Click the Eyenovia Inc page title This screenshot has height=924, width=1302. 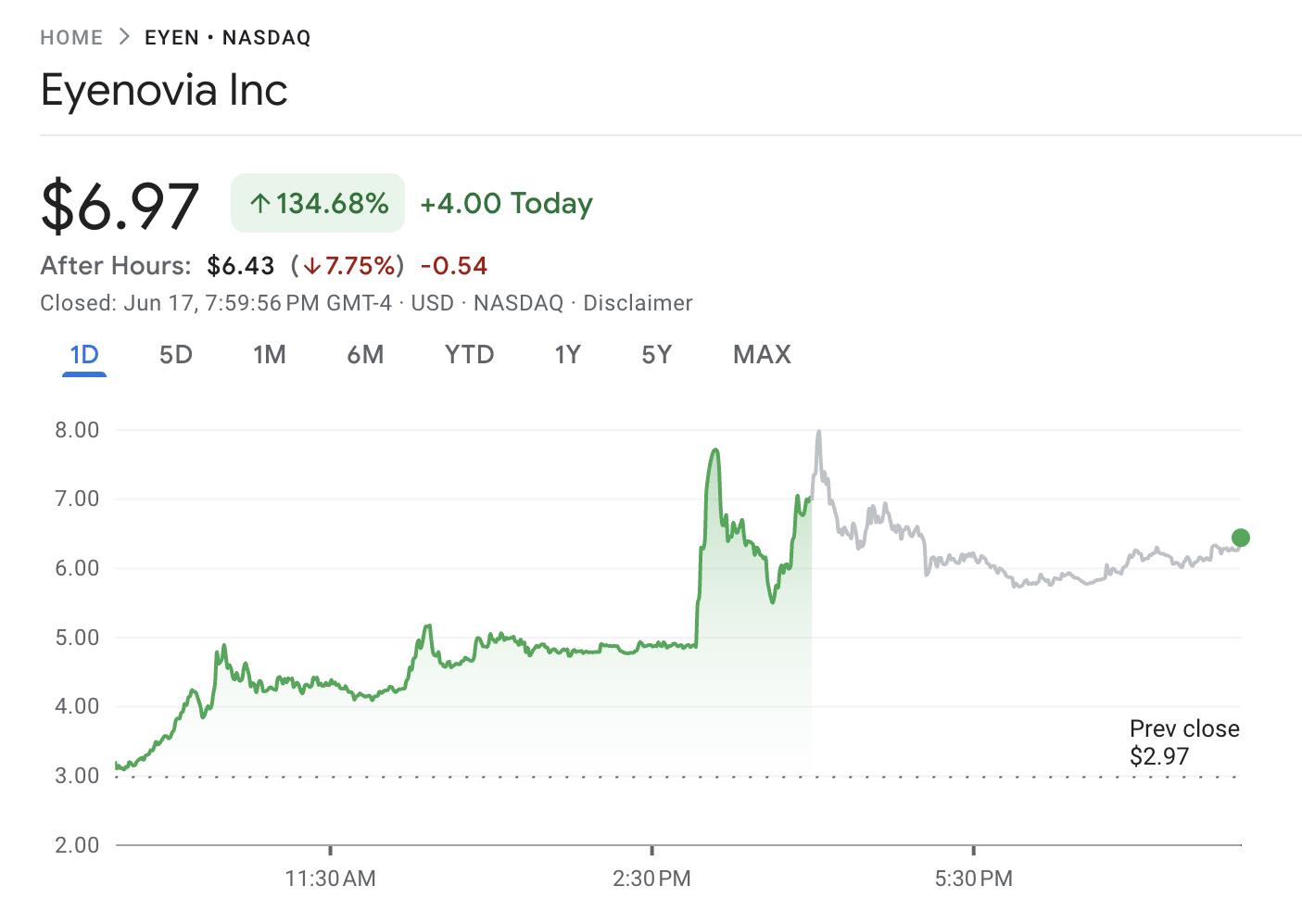click(163, 90)
